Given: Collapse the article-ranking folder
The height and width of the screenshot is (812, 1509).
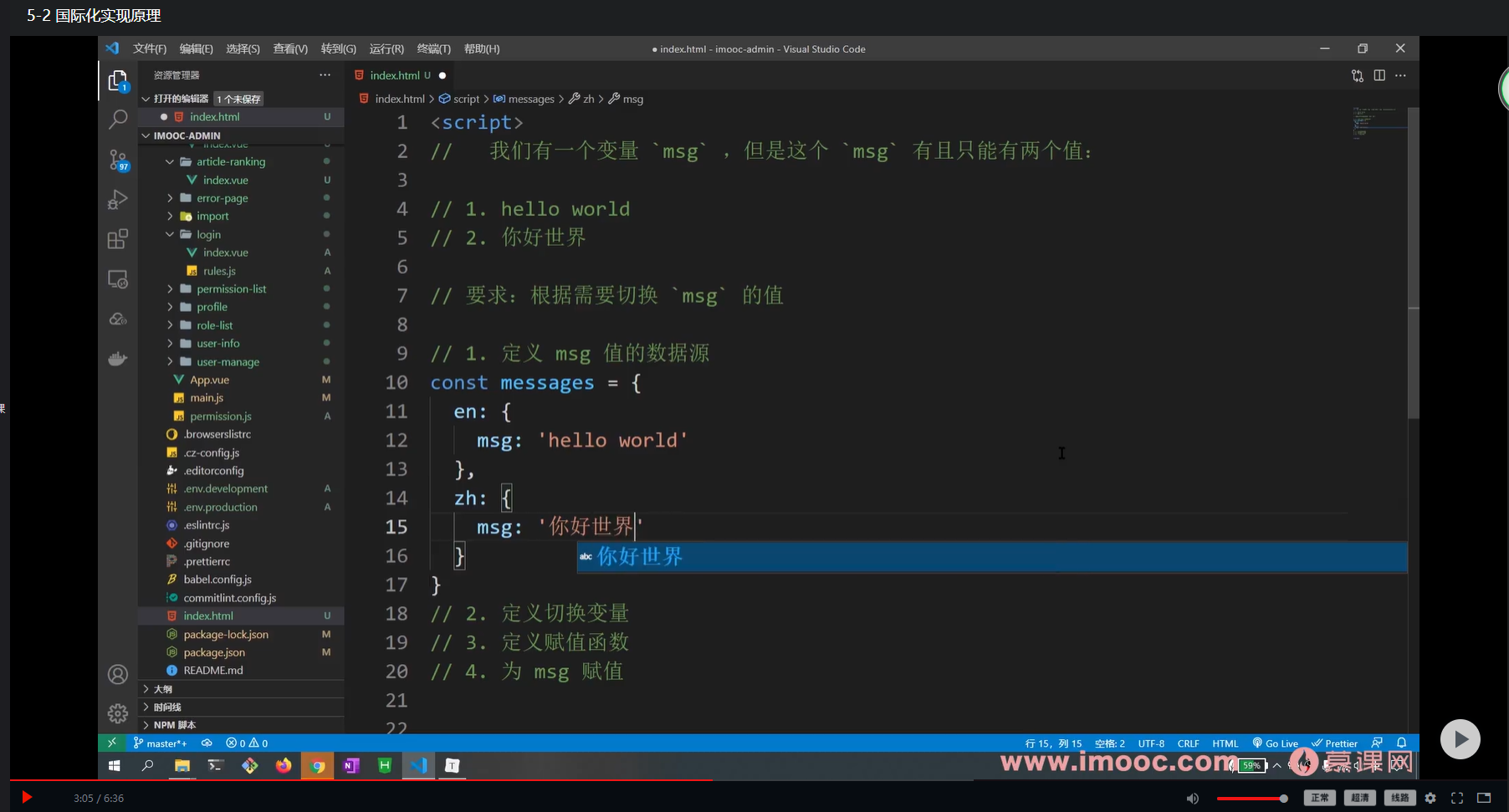Looking at the screenshot, I should [170, 161].
